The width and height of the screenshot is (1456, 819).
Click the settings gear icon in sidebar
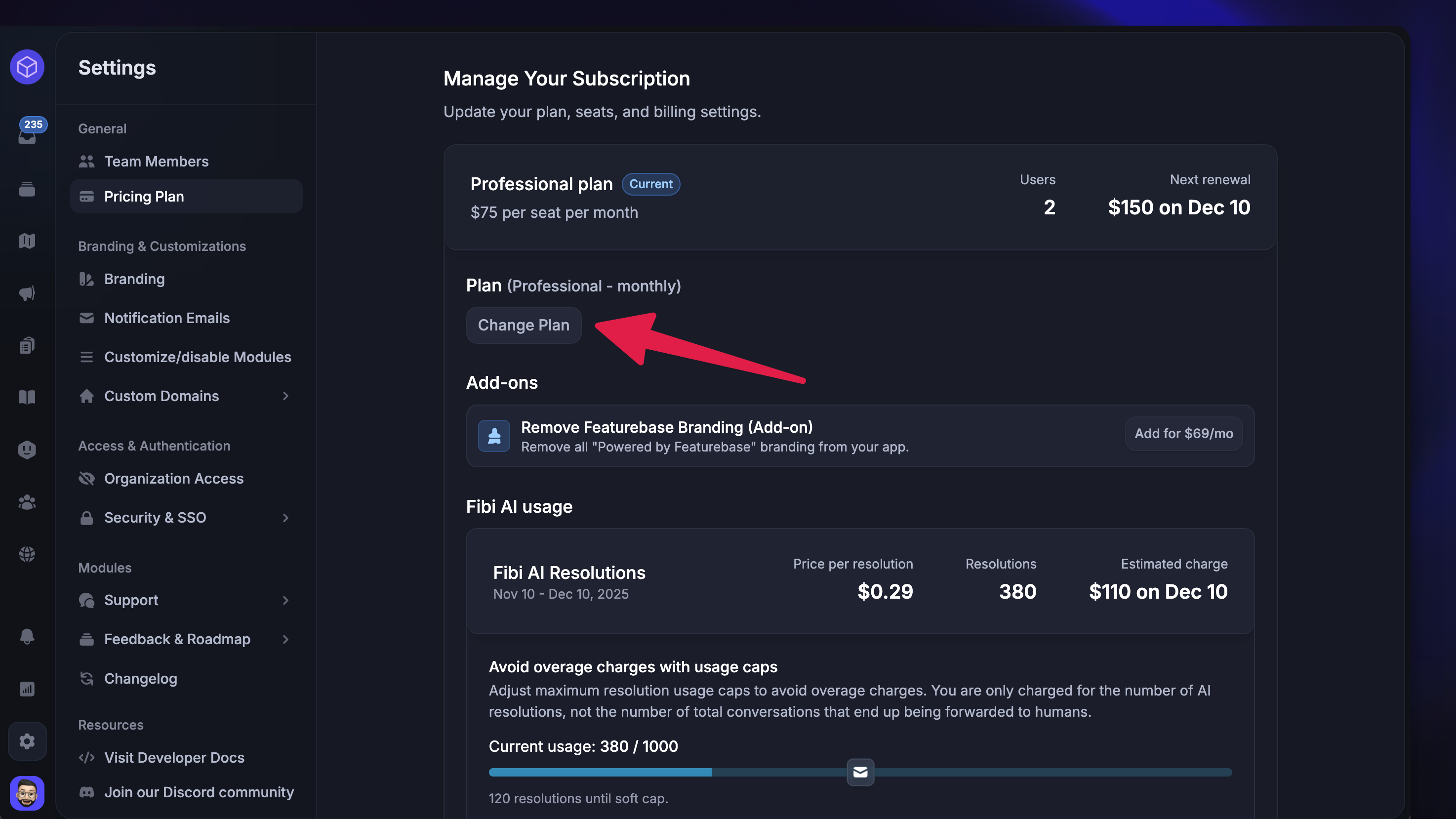tap(27, 741)
